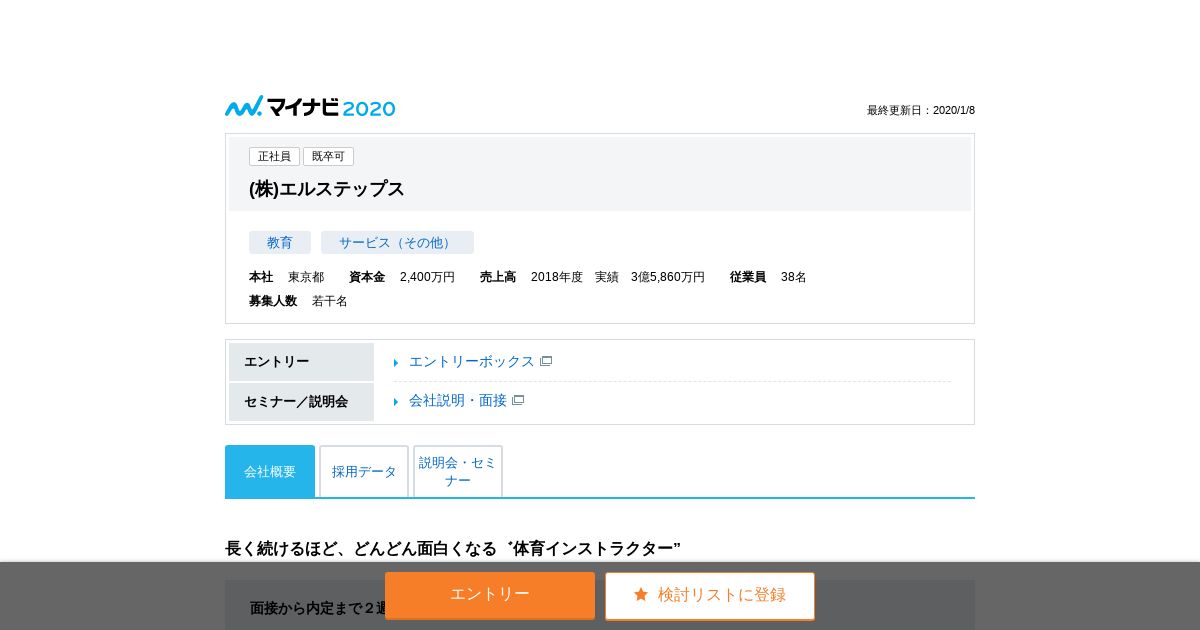Click the orange エントリー button
This screenshot has width=1200, height=630.
click(490, 595)
